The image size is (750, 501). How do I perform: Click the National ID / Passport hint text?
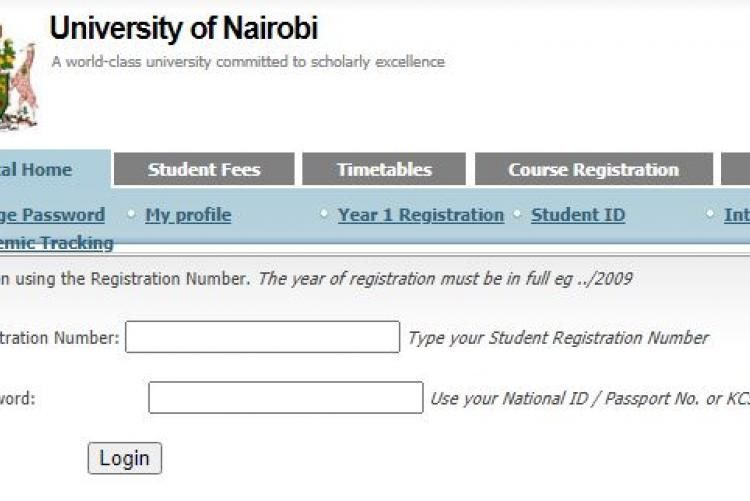(x=590, y=399)
